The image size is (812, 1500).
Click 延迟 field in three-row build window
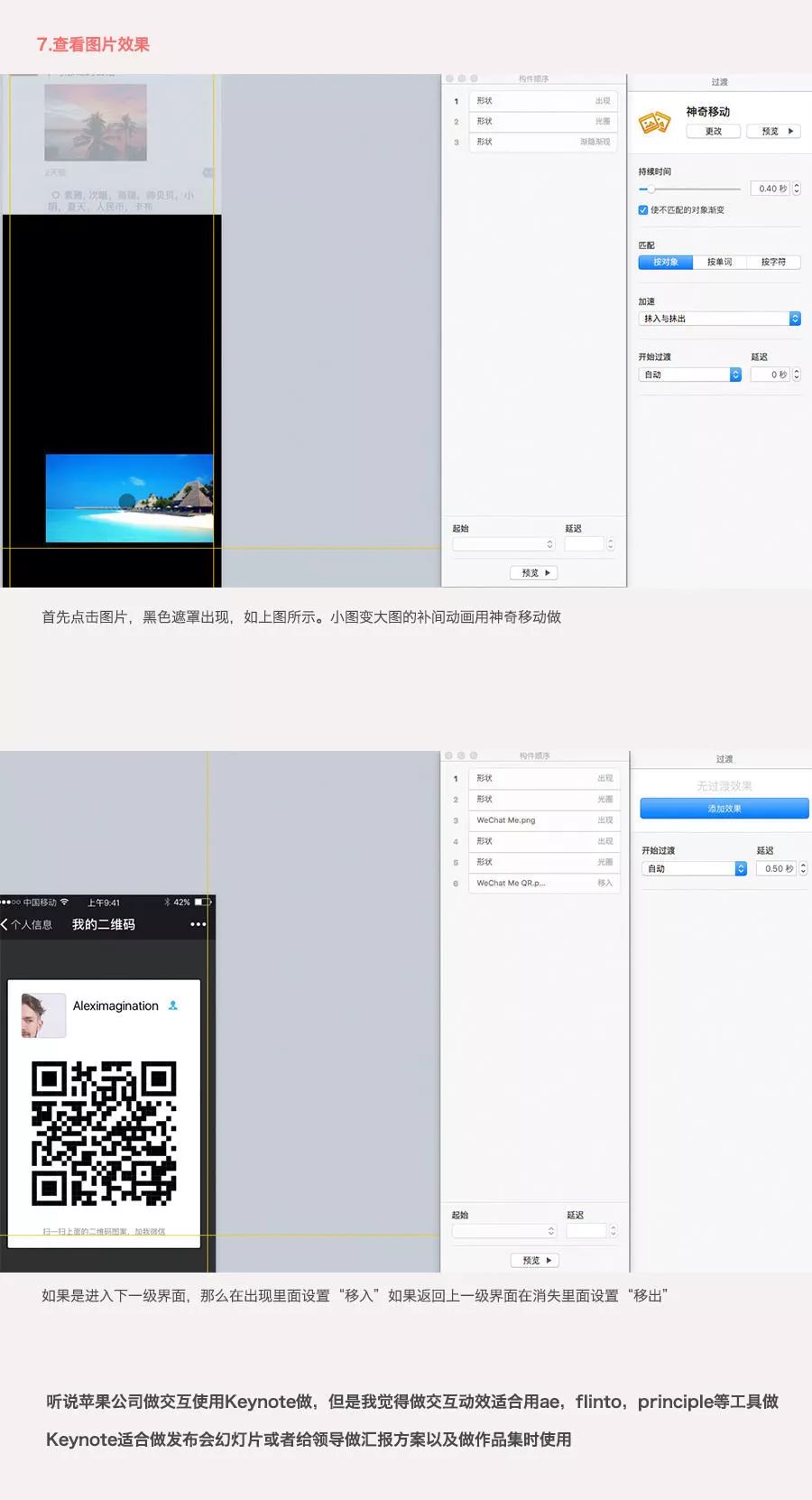coord(585,544)
